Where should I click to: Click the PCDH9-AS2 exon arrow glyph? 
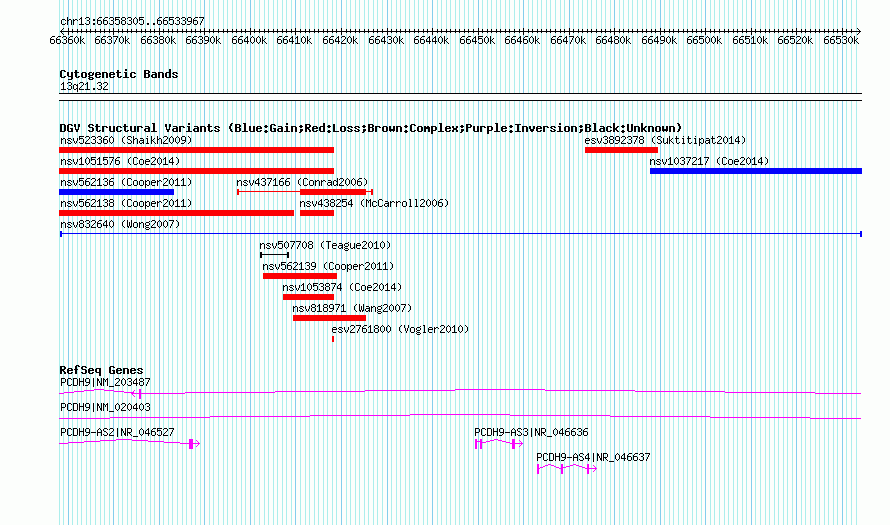194,444
